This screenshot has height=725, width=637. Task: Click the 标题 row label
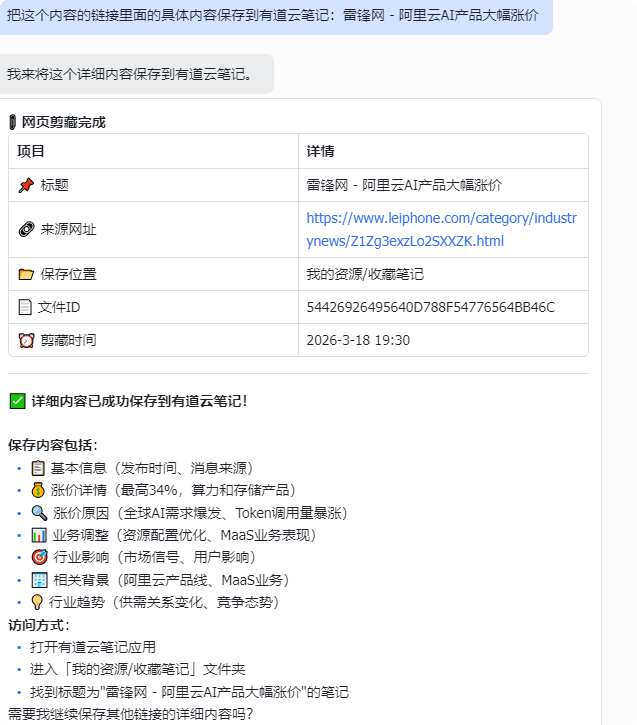(x=55, y=185)
